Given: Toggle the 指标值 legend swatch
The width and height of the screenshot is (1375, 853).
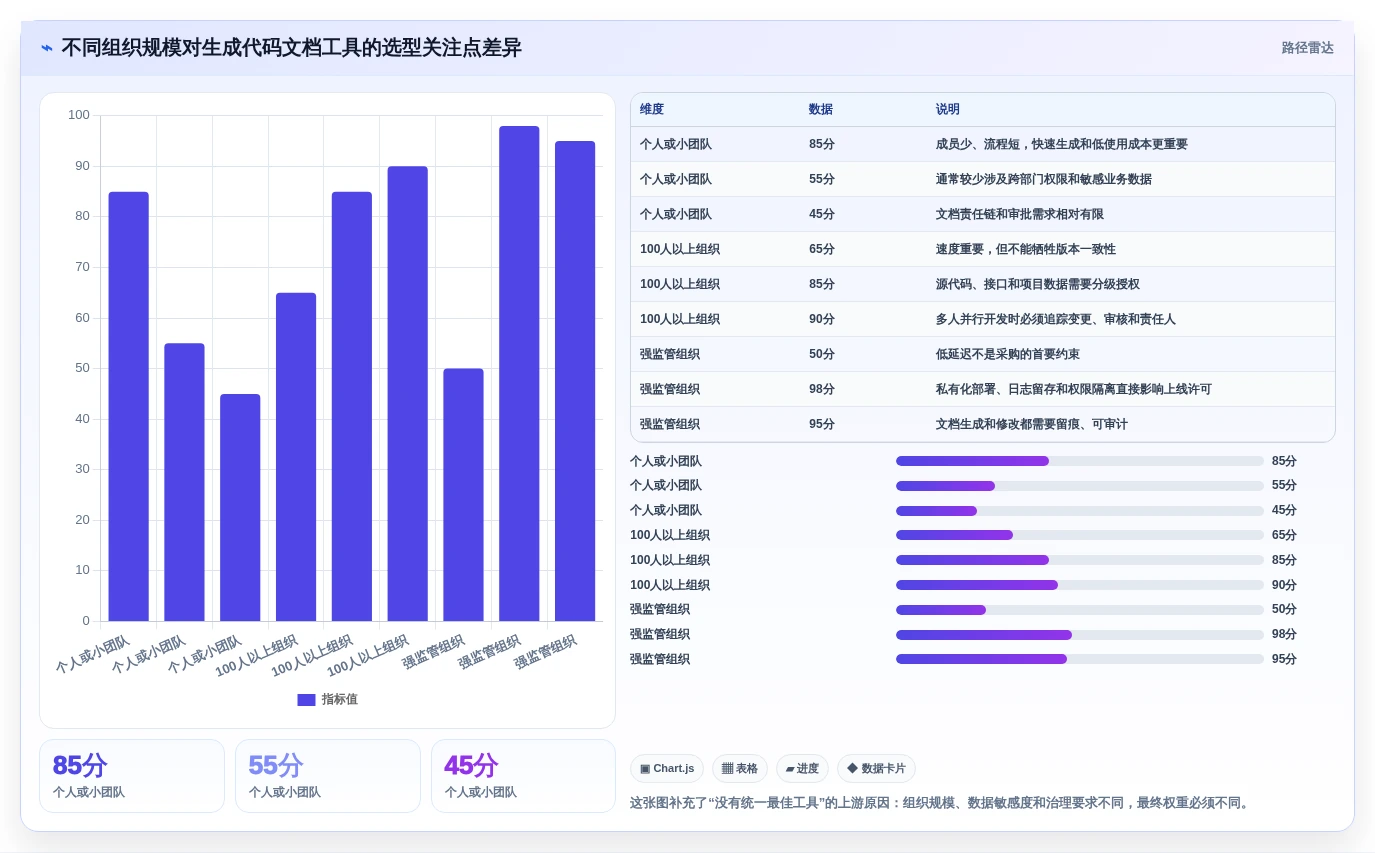Looking at the screenshot, I should point(306,700).
